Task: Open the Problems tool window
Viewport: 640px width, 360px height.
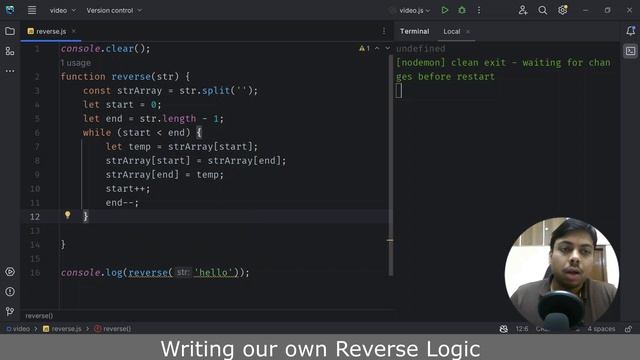Action: click(10, 292)
